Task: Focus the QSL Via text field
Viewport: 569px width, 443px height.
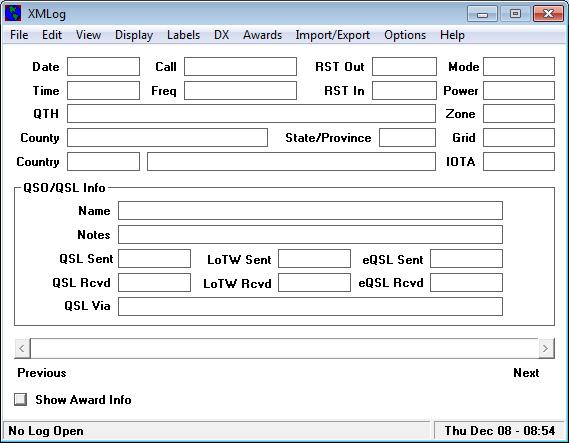Action: click(310, 307)
